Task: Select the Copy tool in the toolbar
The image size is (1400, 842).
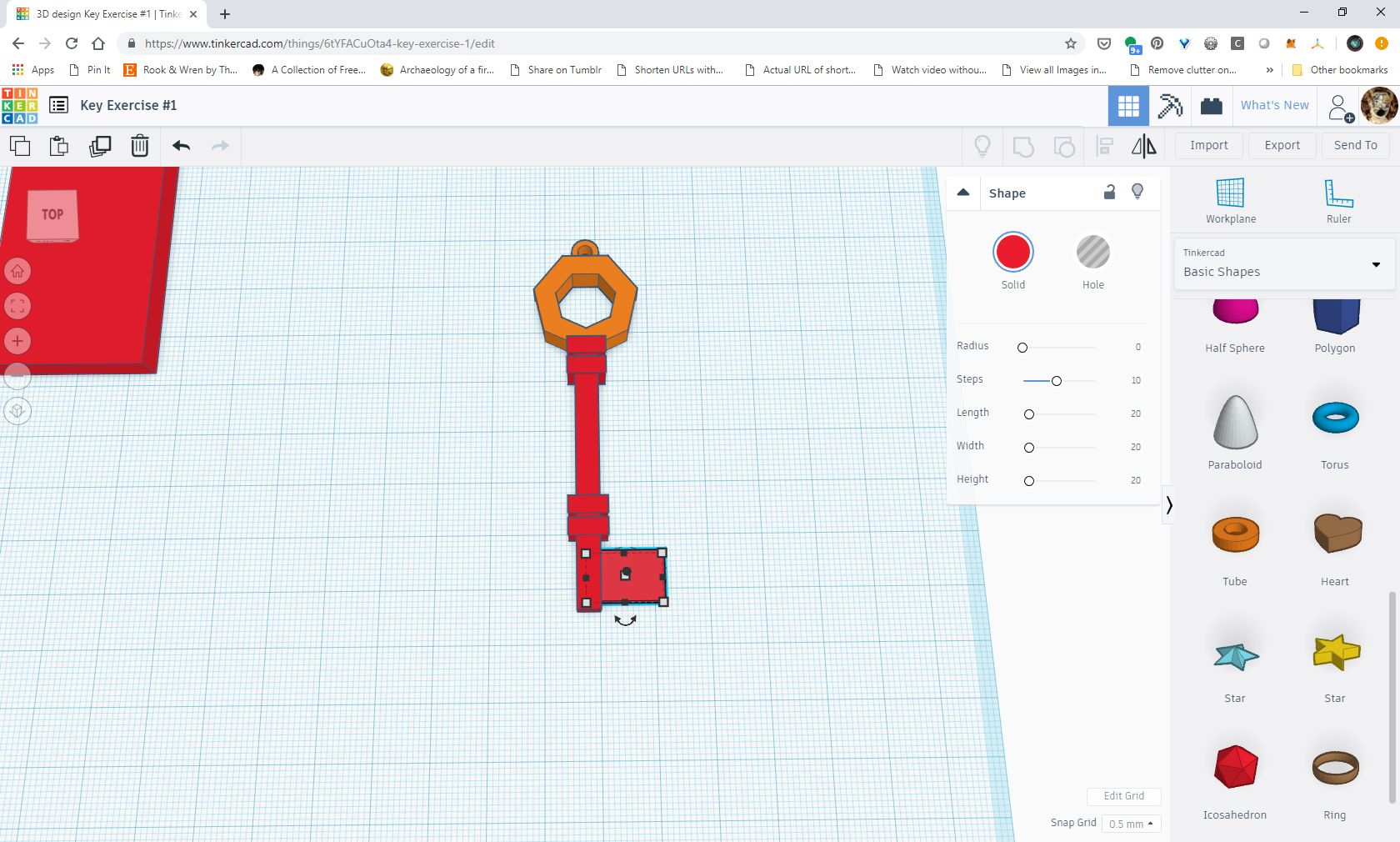Action: (20, 146)
